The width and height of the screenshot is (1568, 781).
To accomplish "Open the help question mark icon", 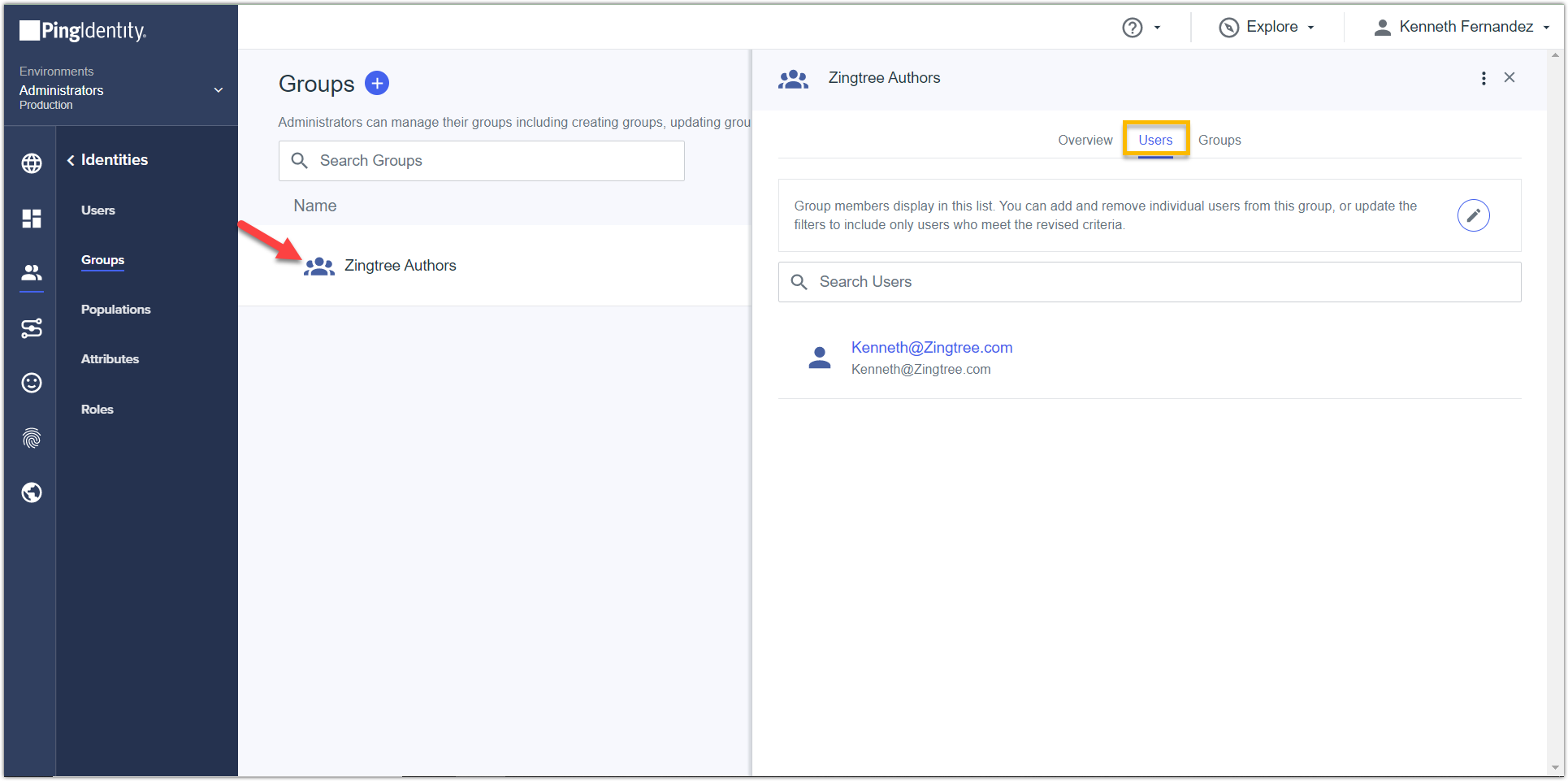I will click(1133, 28).
